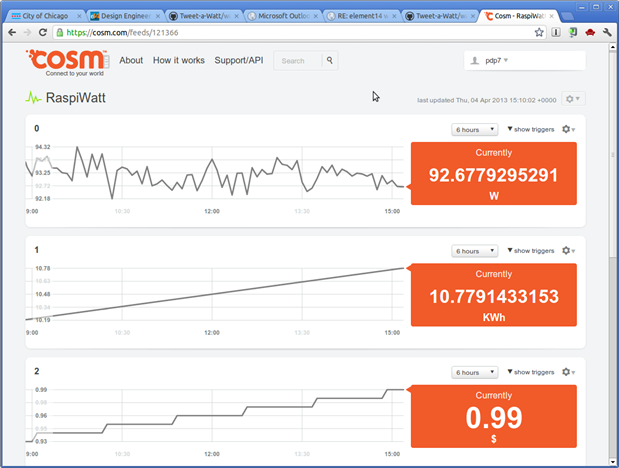Open the 6 hours dropdown for datastream 1

(x=475, y=251)
